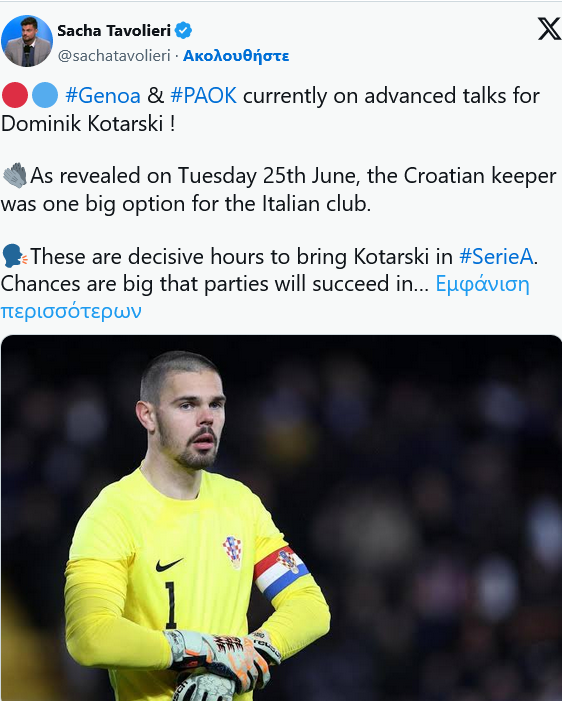Click the red circle emoji
The image size is (562, 701).
[x=15, y=95]
